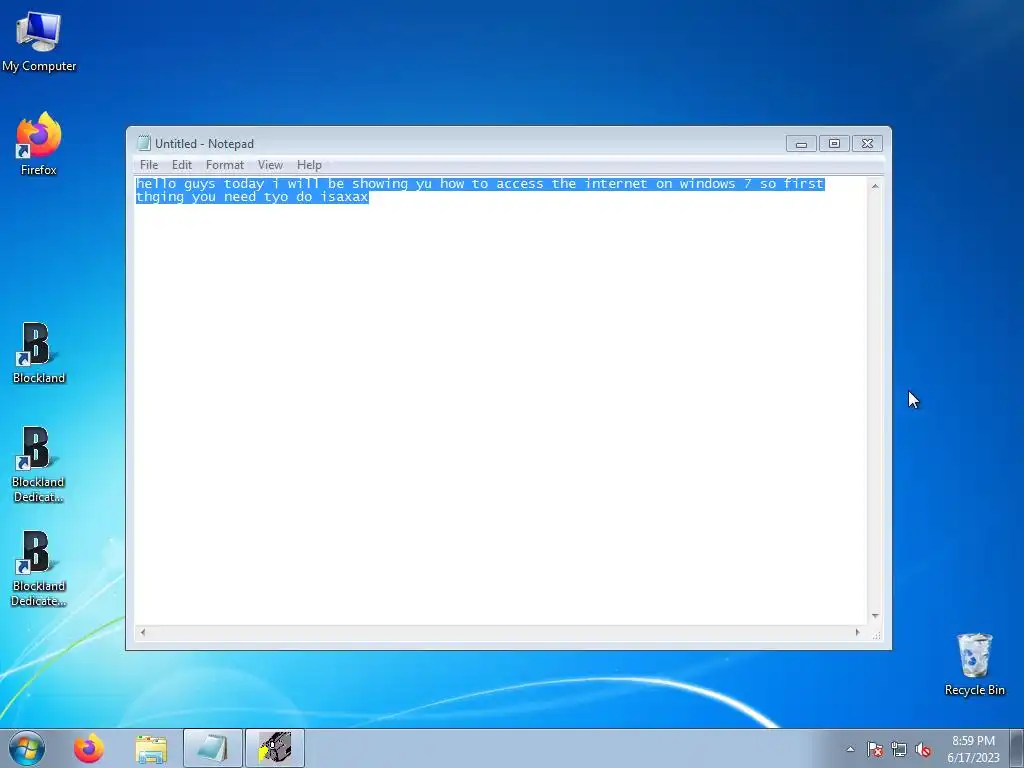Close the Notepad window
Screen dimensions: 1024x768
(x=867, y=144)
